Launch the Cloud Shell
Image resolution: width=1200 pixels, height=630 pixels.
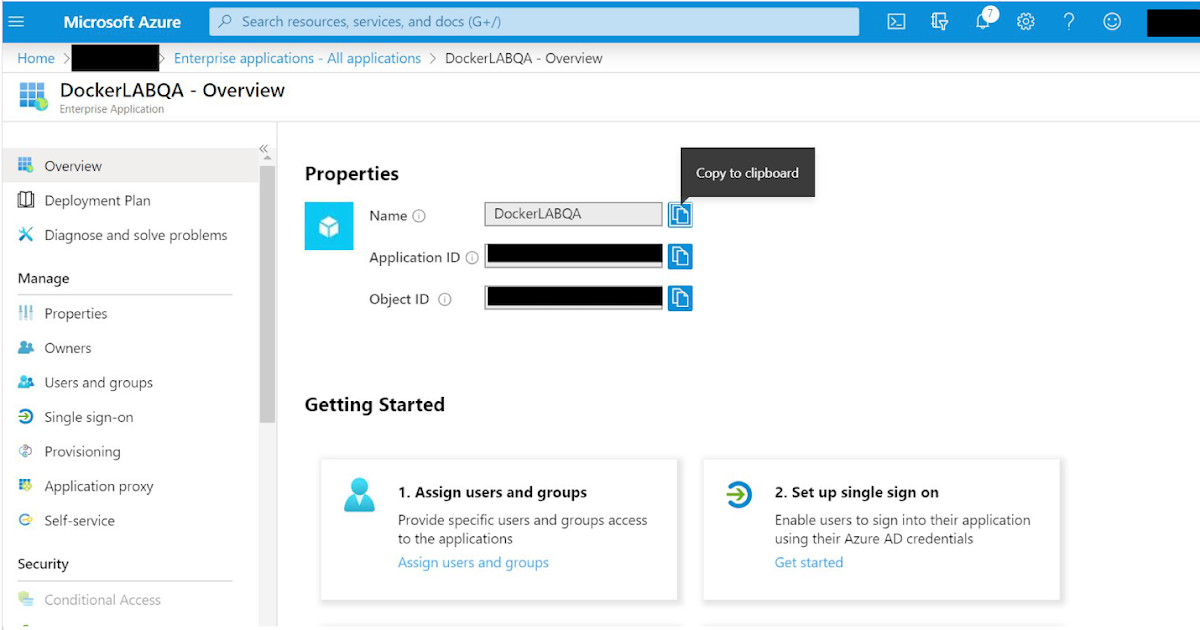pos(896,21)
